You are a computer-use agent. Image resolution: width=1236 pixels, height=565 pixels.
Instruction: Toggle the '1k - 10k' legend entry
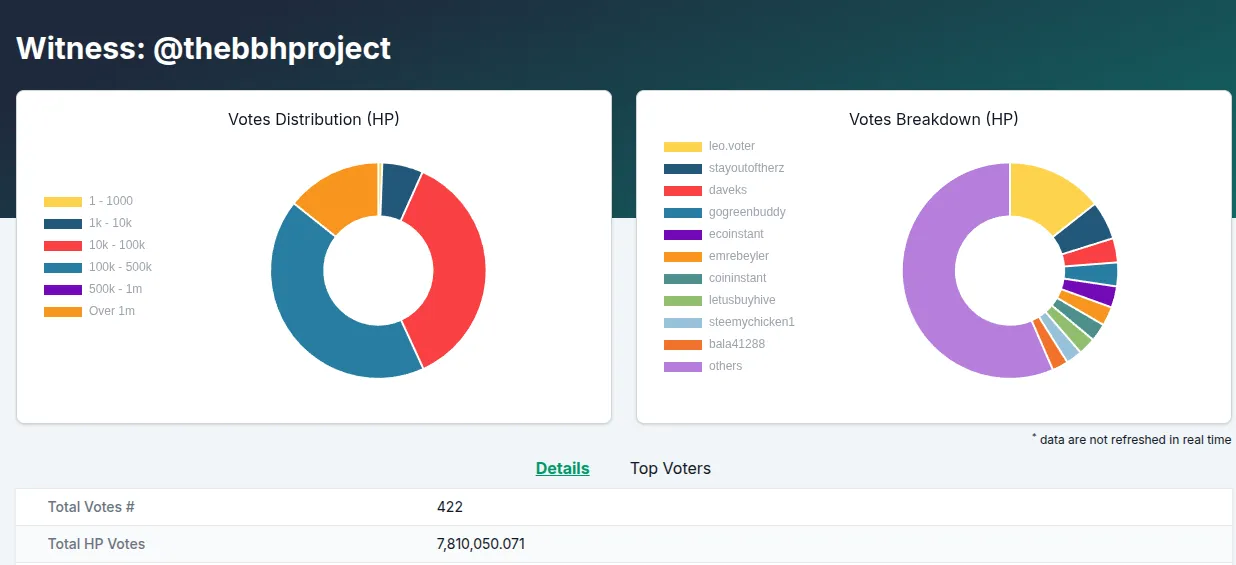pyautogui.click(x=88, y=224)
